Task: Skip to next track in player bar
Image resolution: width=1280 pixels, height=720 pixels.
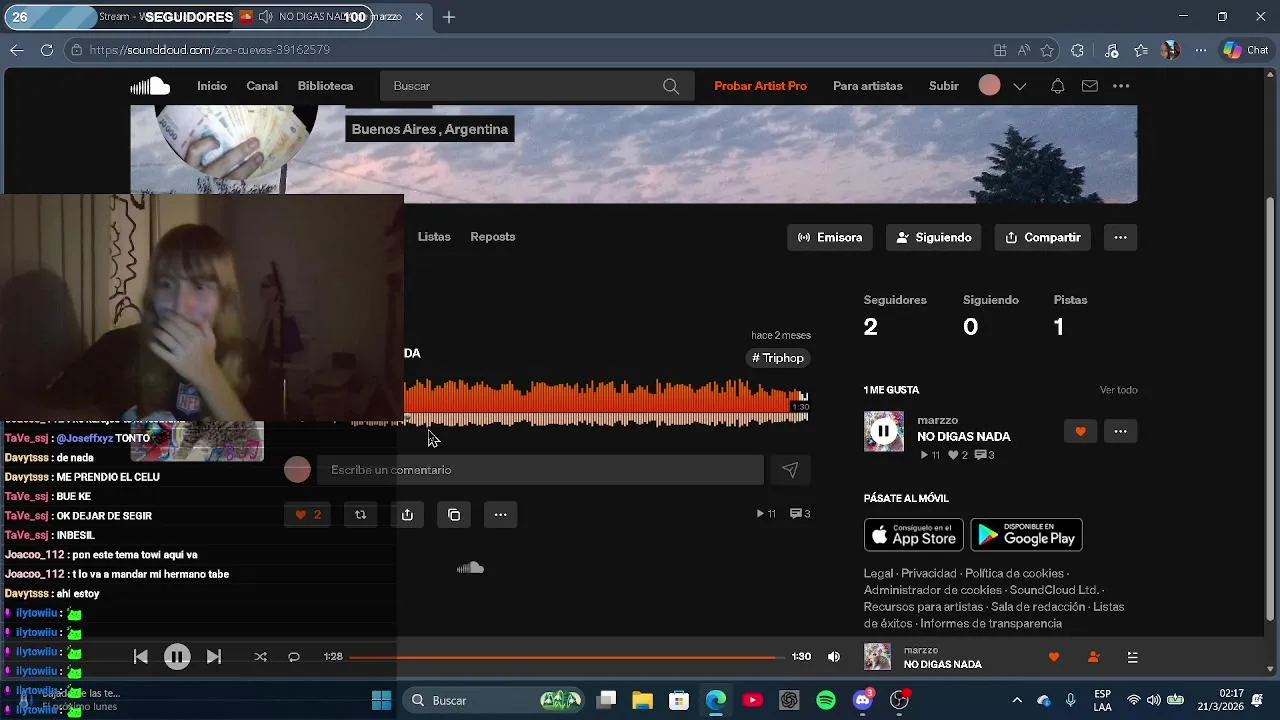Action: pos(213,657)
